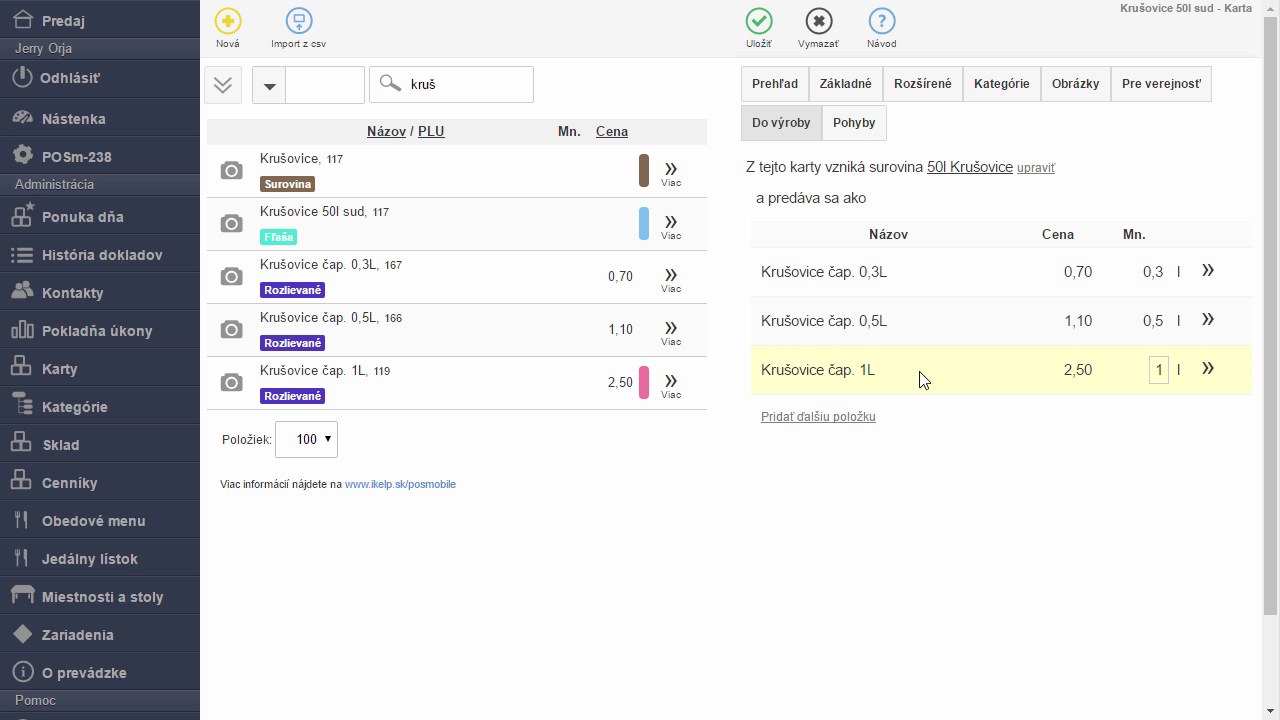Click the 50l Krušovice link
Viewport: 1280px width, 720px height.
tap(970, 167)
